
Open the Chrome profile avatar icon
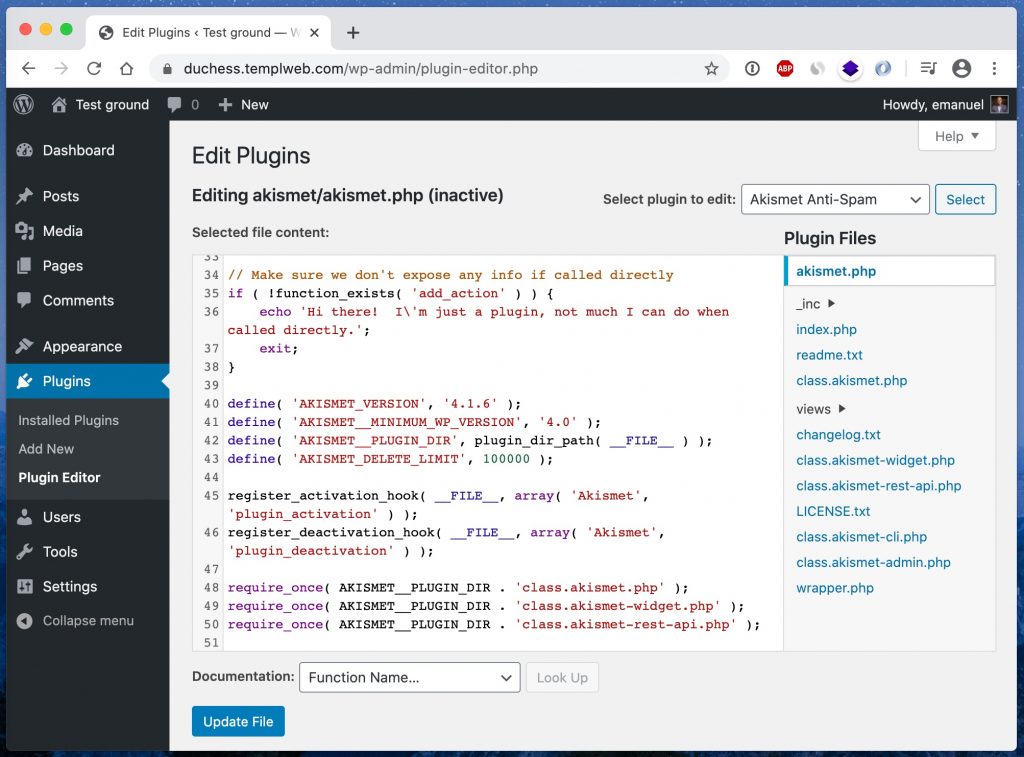tap(961, 69)
